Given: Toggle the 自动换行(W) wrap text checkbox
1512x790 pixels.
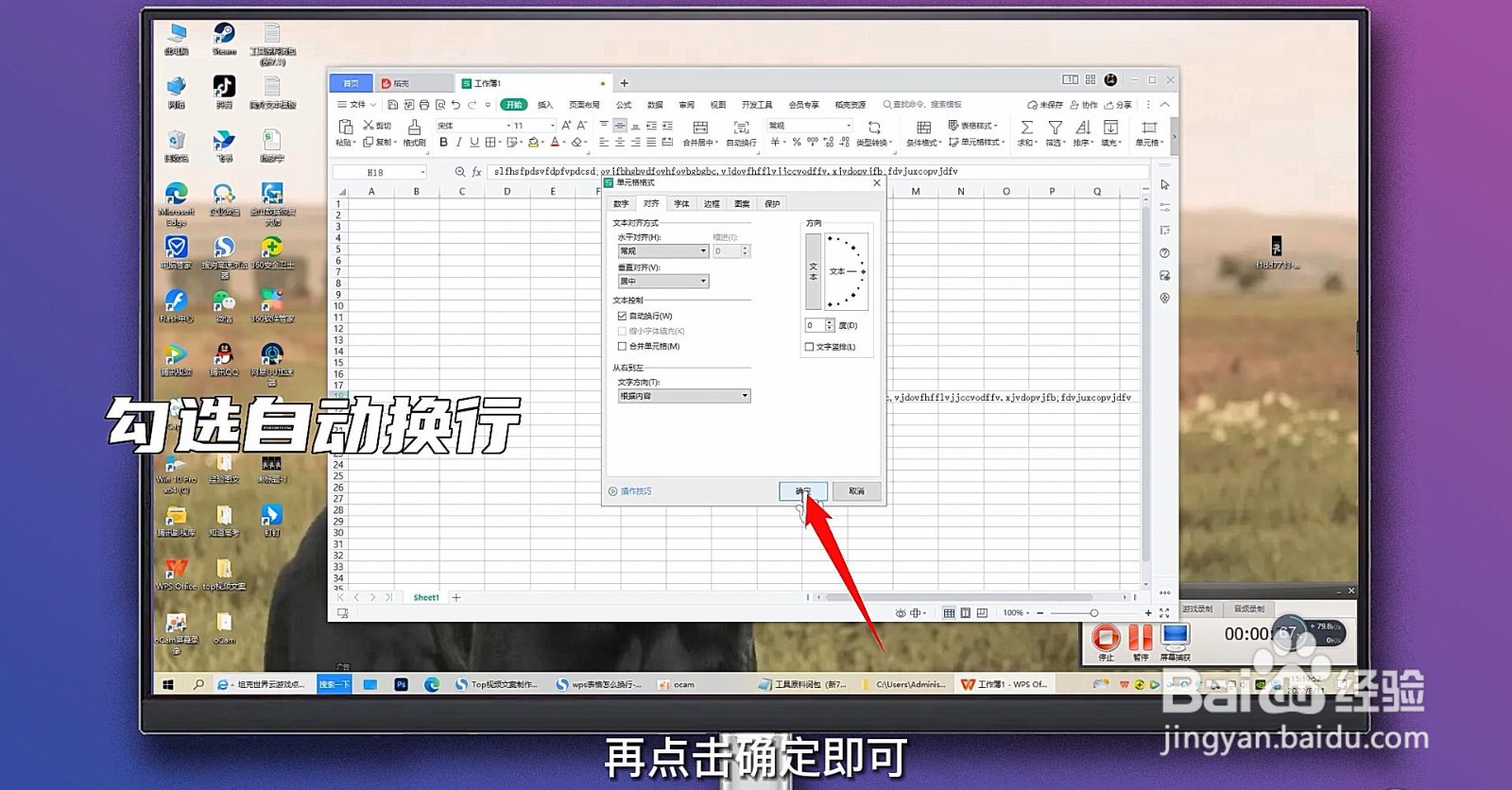Looking at the screenshot, I should pyautogui.click(x=622, y=316).
